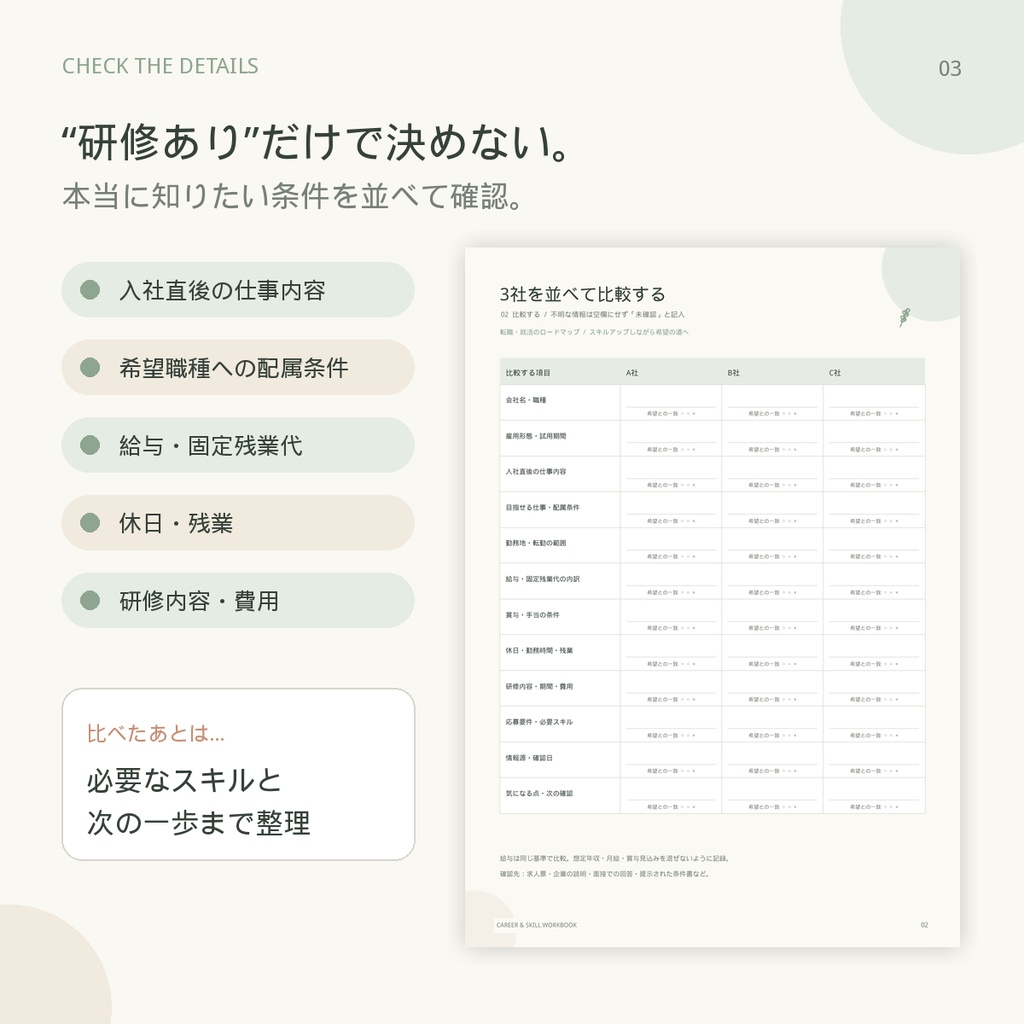The width and height of the screenshot is (1024, 1024).
Task: Click the 入社直後の仕事内容 row label in the table
Action: point(536,472)
